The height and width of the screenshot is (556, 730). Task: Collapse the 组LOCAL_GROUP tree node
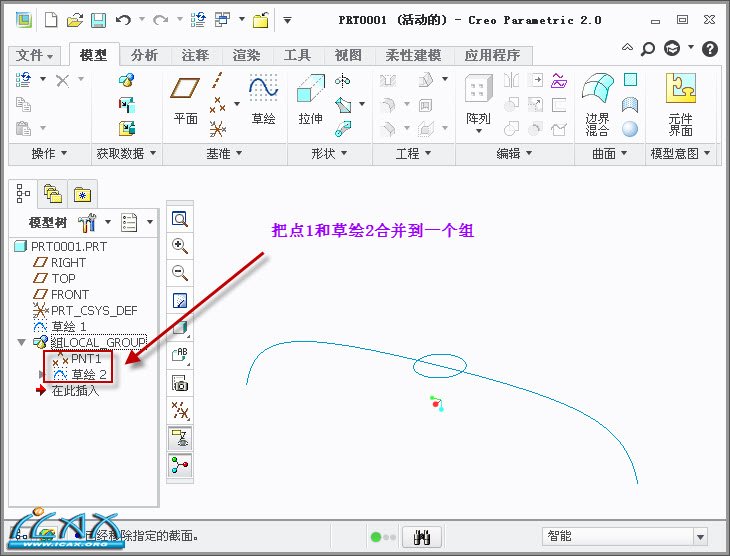click(22, 342)
